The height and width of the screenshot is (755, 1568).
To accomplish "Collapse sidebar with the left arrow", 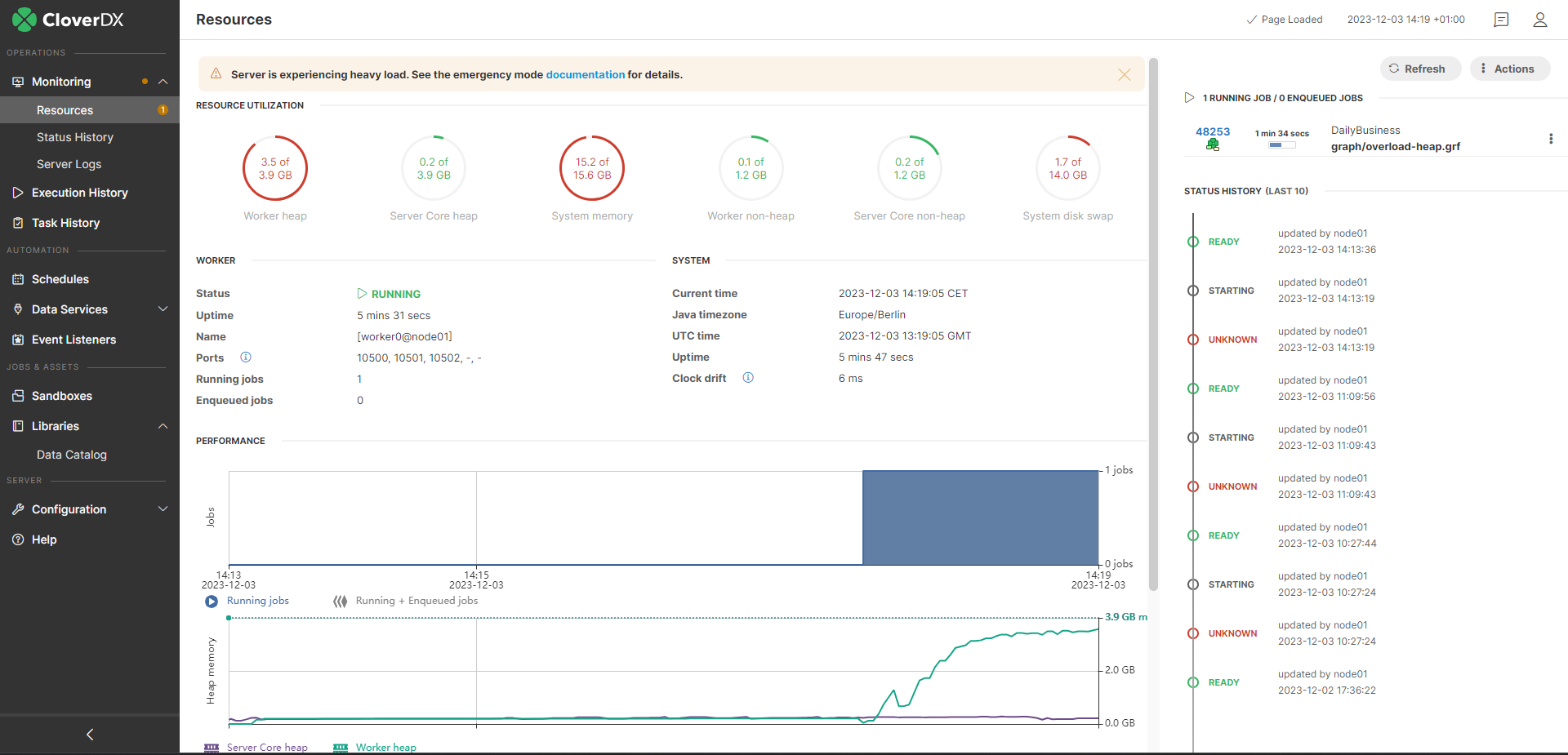I will pyautogui.click(x=90, y=735).
